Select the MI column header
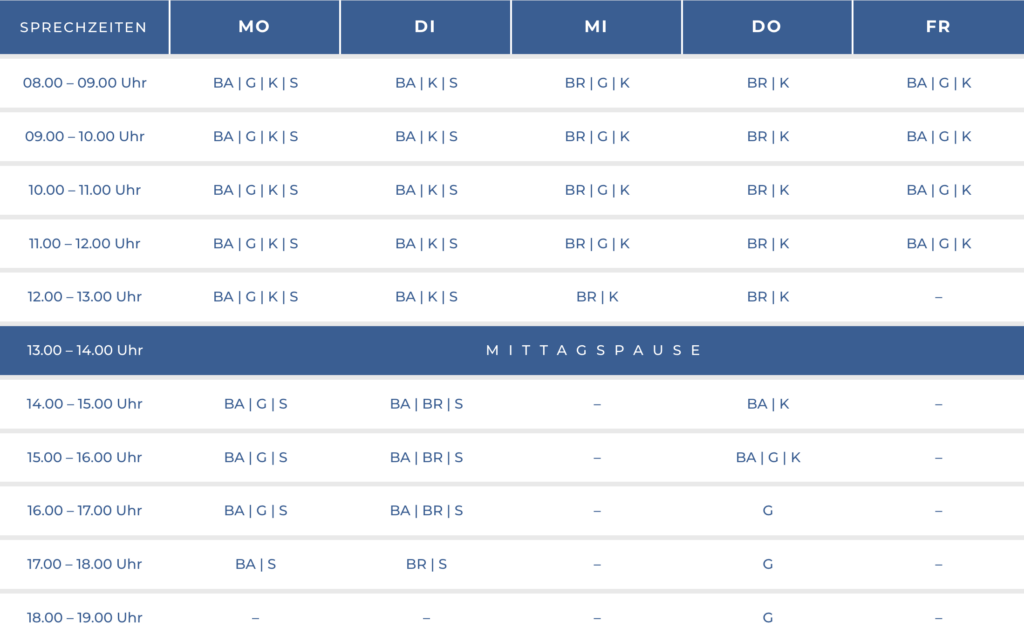 [596, 27]
